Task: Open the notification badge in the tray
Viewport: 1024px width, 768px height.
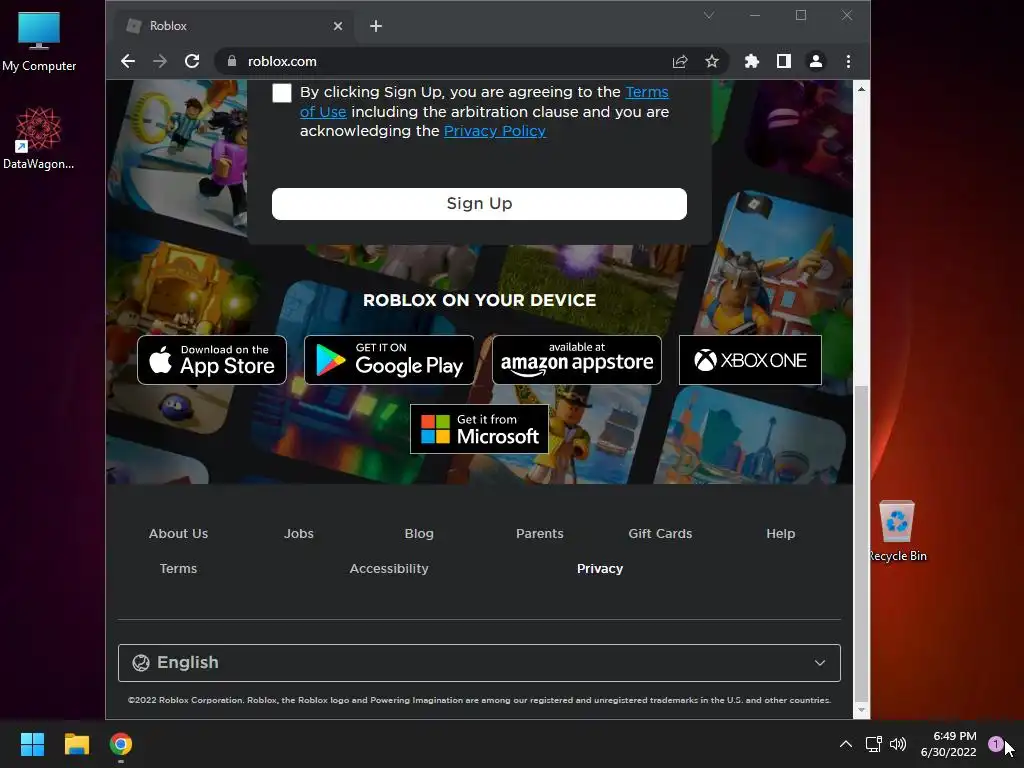Action: click(995, 743)
